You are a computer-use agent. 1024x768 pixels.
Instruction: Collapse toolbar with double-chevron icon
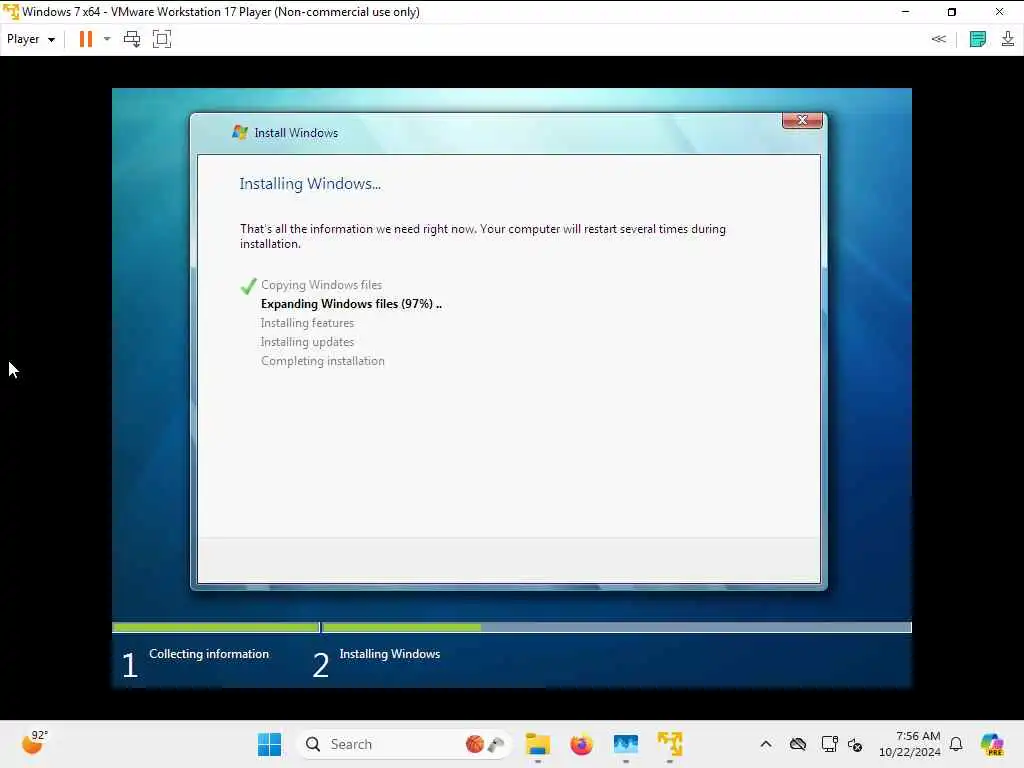[x=938, y=39]
